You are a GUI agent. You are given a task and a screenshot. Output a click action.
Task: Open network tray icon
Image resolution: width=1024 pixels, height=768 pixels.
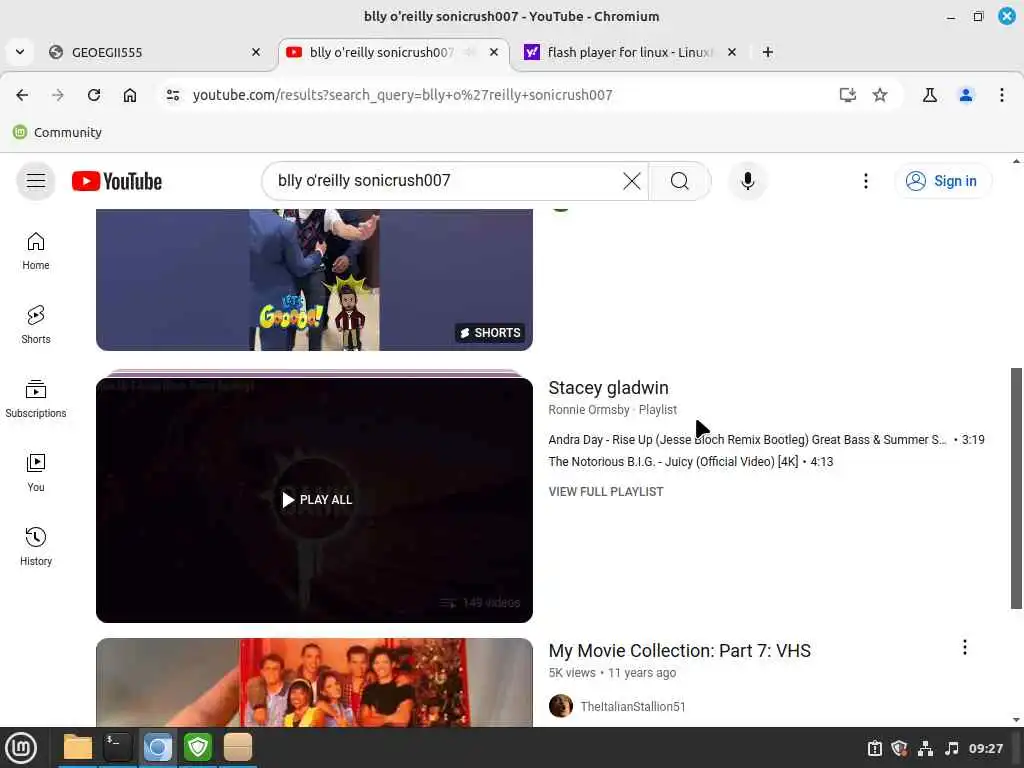925,748
